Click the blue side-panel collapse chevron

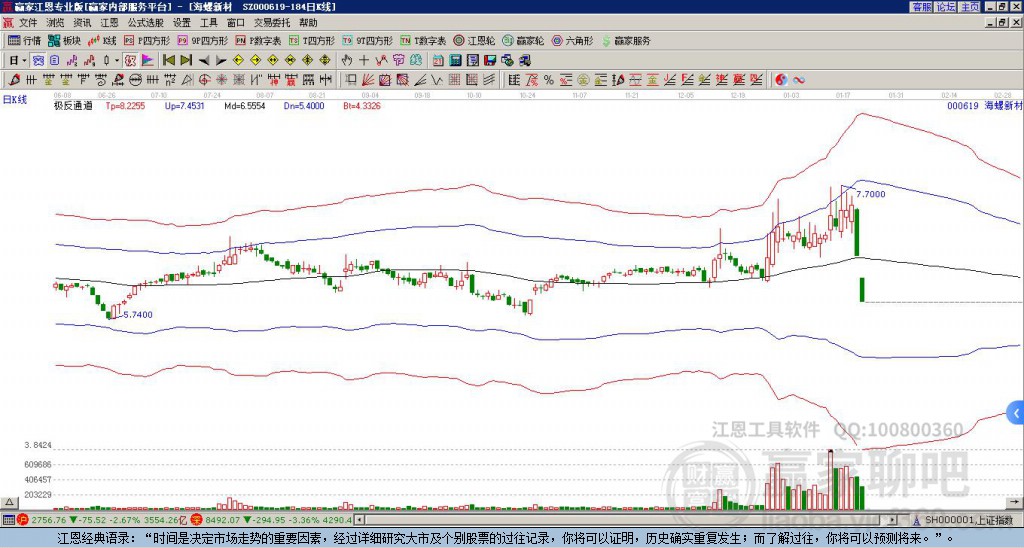click(x=1016, y=413)
